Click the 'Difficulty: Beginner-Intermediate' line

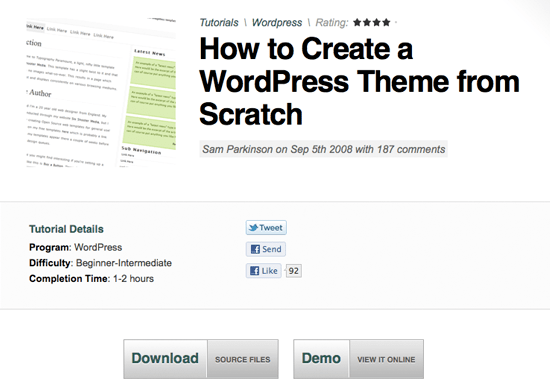(101, 263)
